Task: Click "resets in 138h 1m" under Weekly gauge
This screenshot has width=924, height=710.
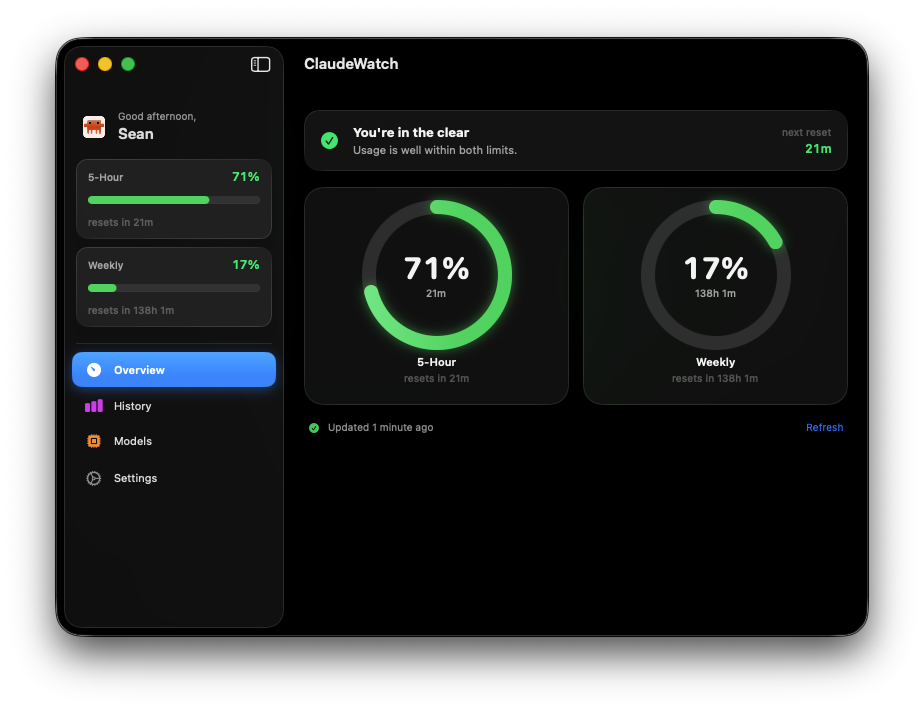Action: coord(715,378)
